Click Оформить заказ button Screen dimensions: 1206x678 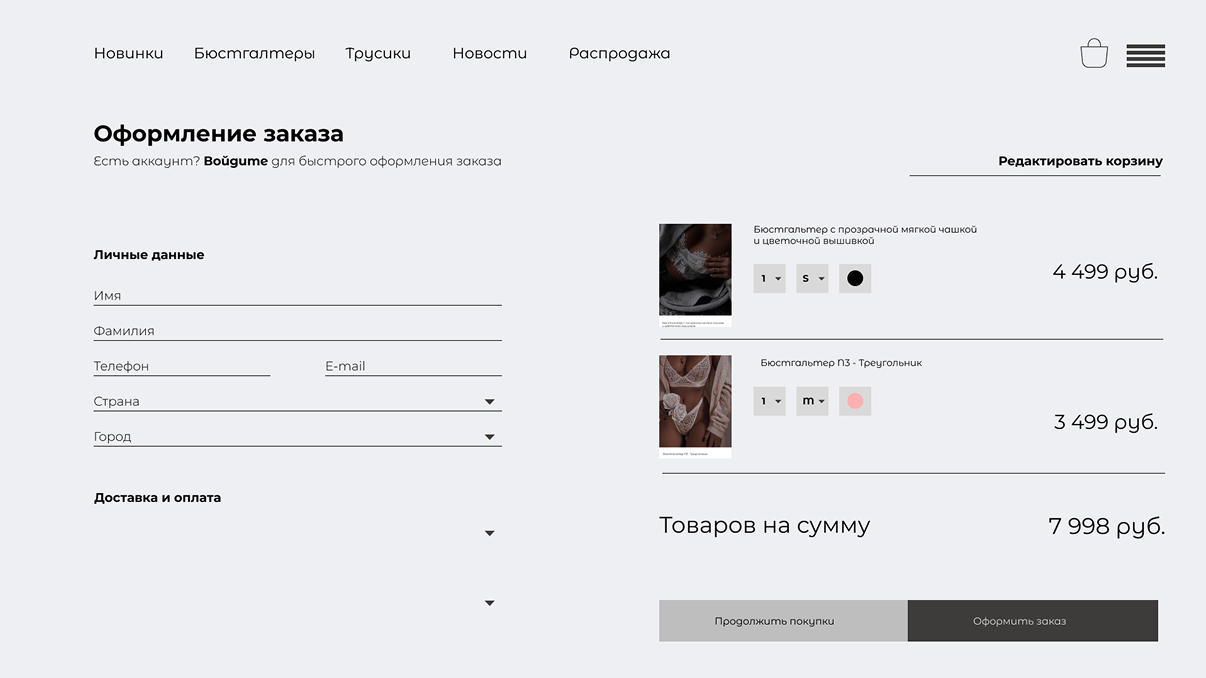point(1033,621)
